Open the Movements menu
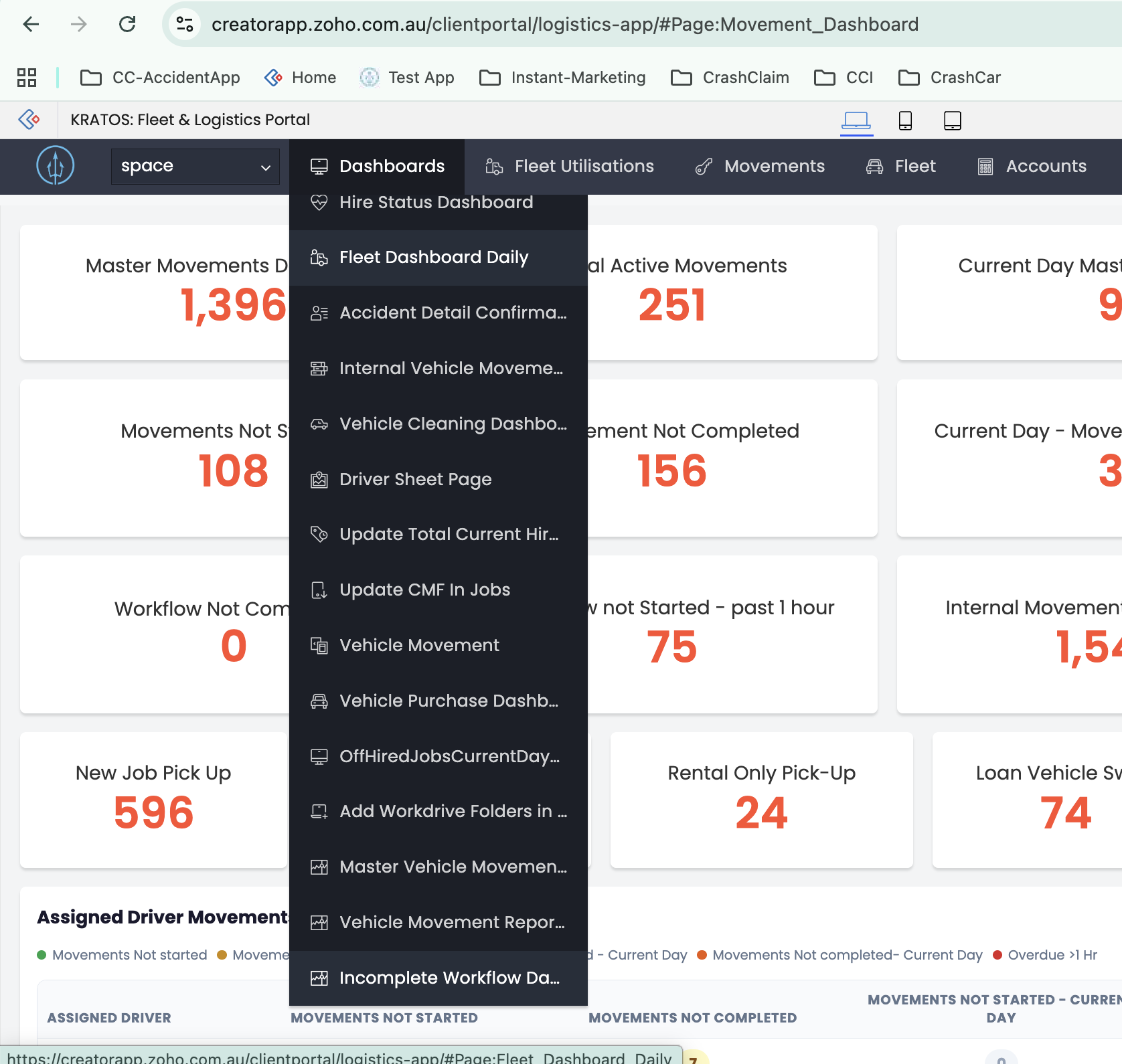Viewport: 1122px width, 1064px height. (760, 167)
